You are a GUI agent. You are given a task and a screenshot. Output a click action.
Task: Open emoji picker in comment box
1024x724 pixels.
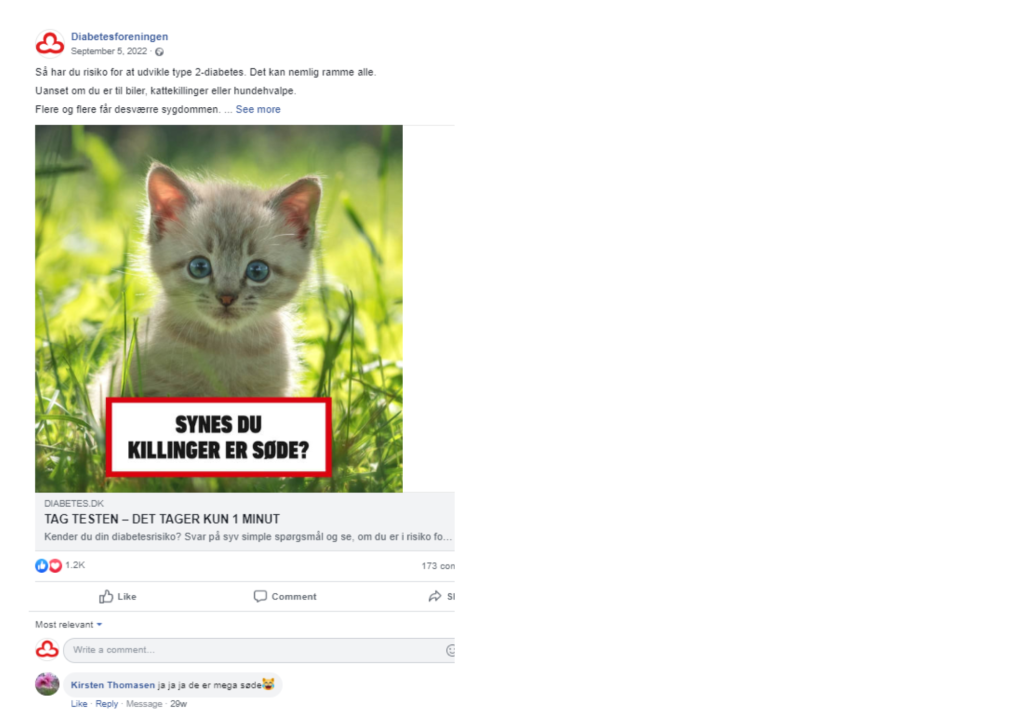[450, 650]
